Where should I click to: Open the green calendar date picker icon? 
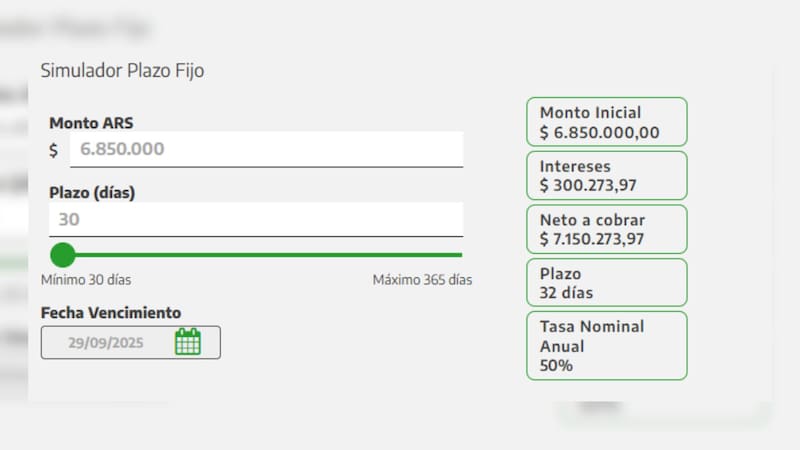[x=188, y=342]
